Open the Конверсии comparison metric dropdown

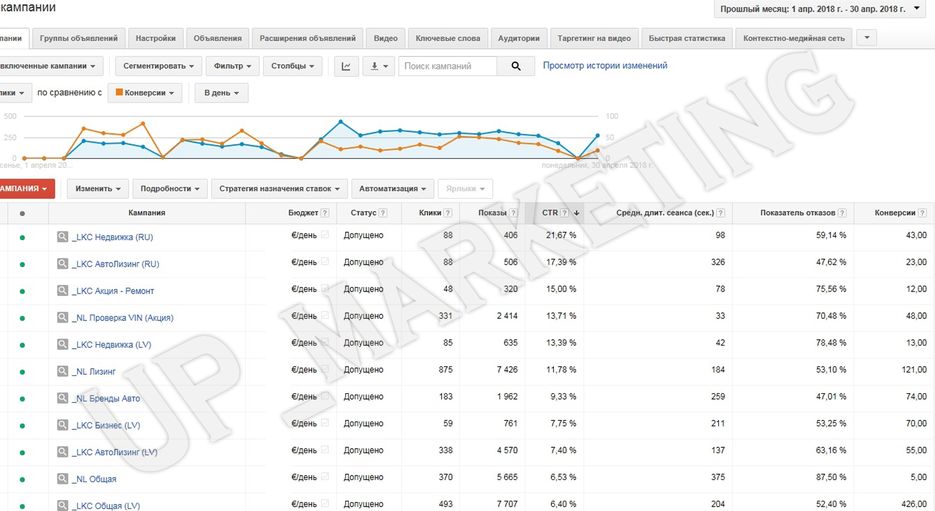pyautogui.click(x=145, y=93)
